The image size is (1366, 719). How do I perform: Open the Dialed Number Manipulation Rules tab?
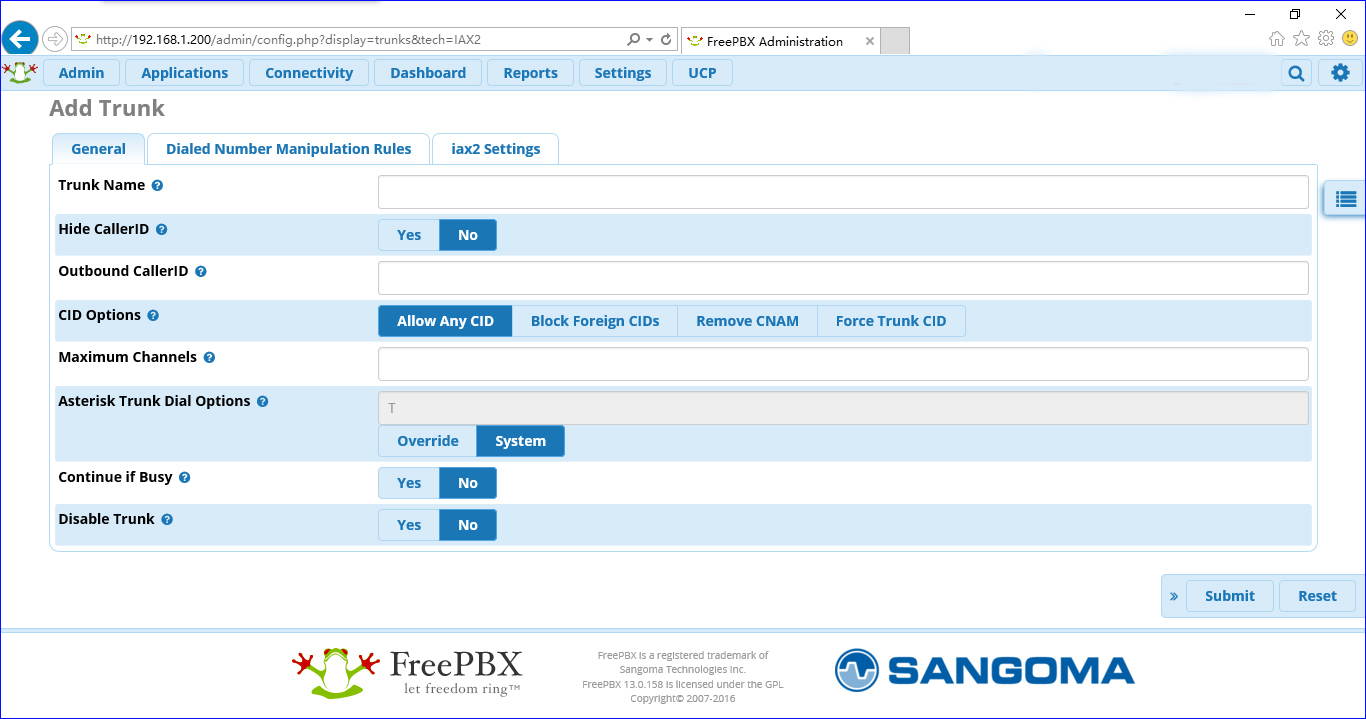(288, 148)
